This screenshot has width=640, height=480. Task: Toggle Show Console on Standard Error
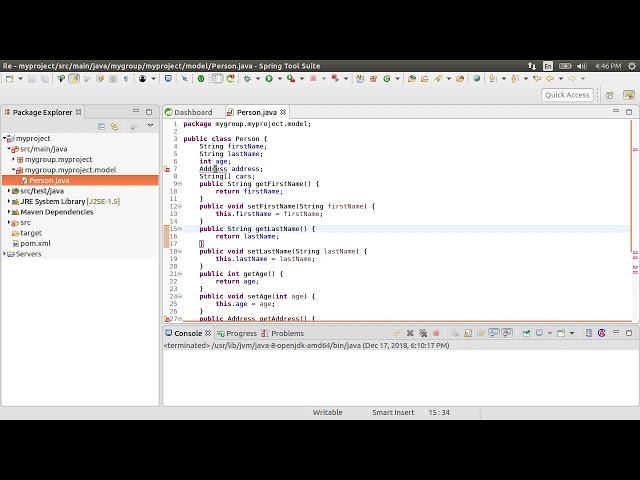[x=507, y=333]
